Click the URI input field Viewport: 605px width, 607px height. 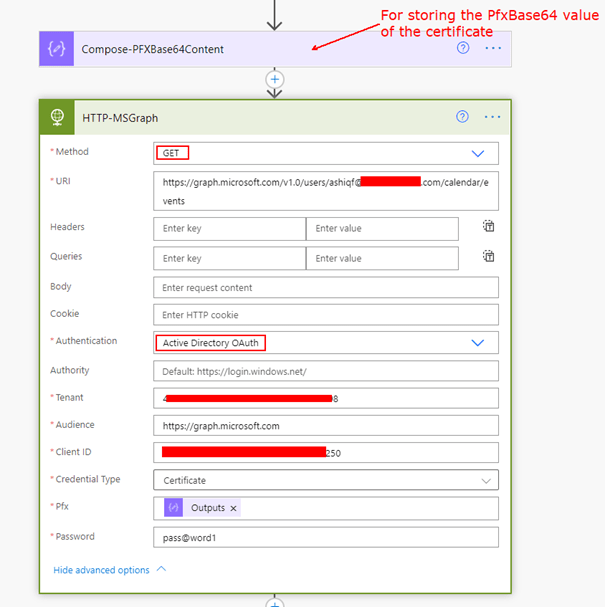325,191
